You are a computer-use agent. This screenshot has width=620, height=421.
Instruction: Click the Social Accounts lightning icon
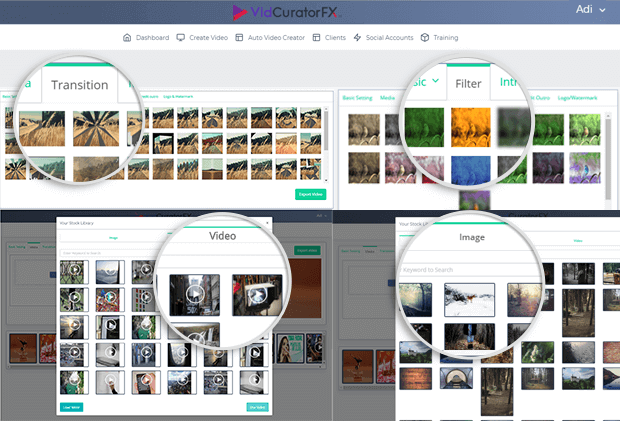358,38
